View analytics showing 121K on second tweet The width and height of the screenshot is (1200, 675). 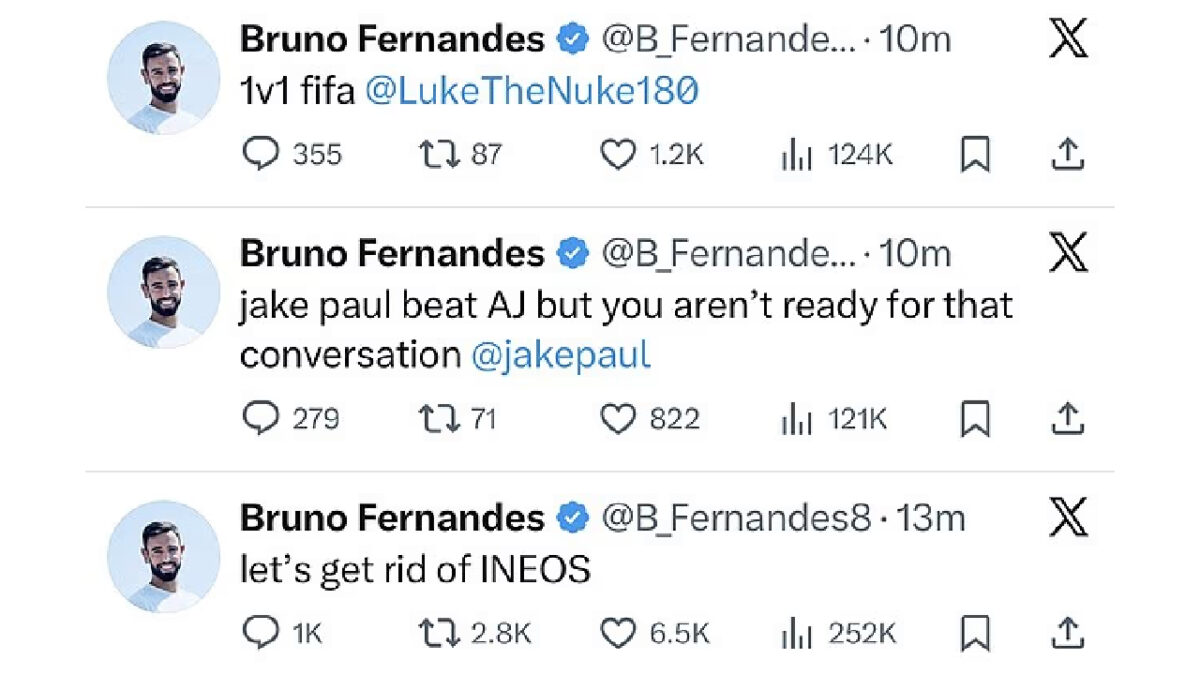coord(795,420)
